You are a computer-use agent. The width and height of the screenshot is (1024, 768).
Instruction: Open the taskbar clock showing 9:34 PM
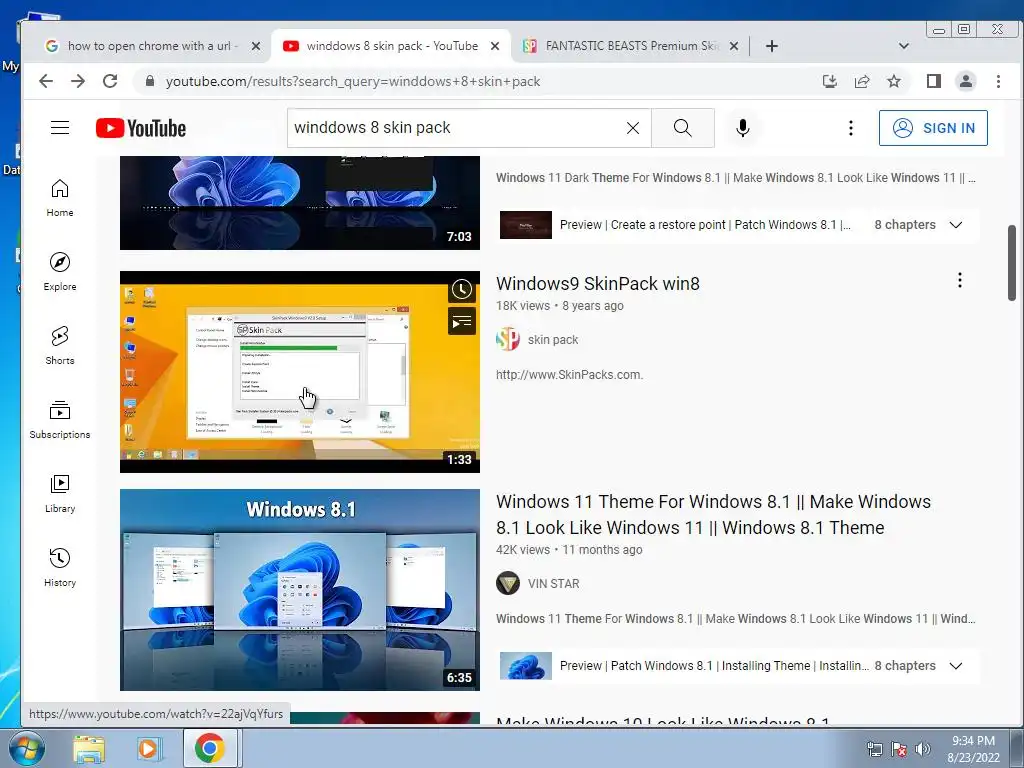pos(973,749)
